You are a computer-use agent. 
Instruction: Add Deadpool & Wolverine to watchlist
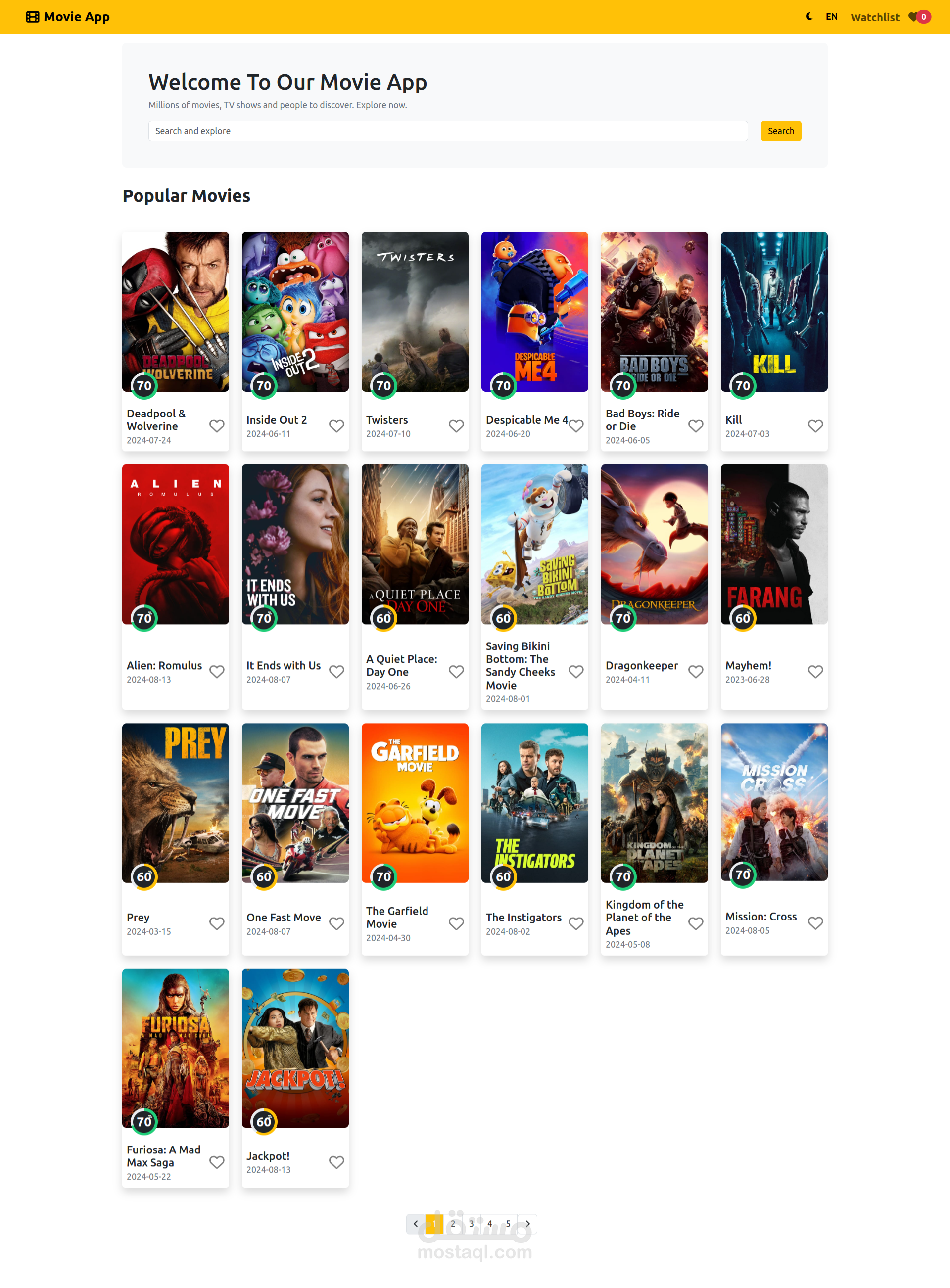pyautogui.click(x=217, y=426)
